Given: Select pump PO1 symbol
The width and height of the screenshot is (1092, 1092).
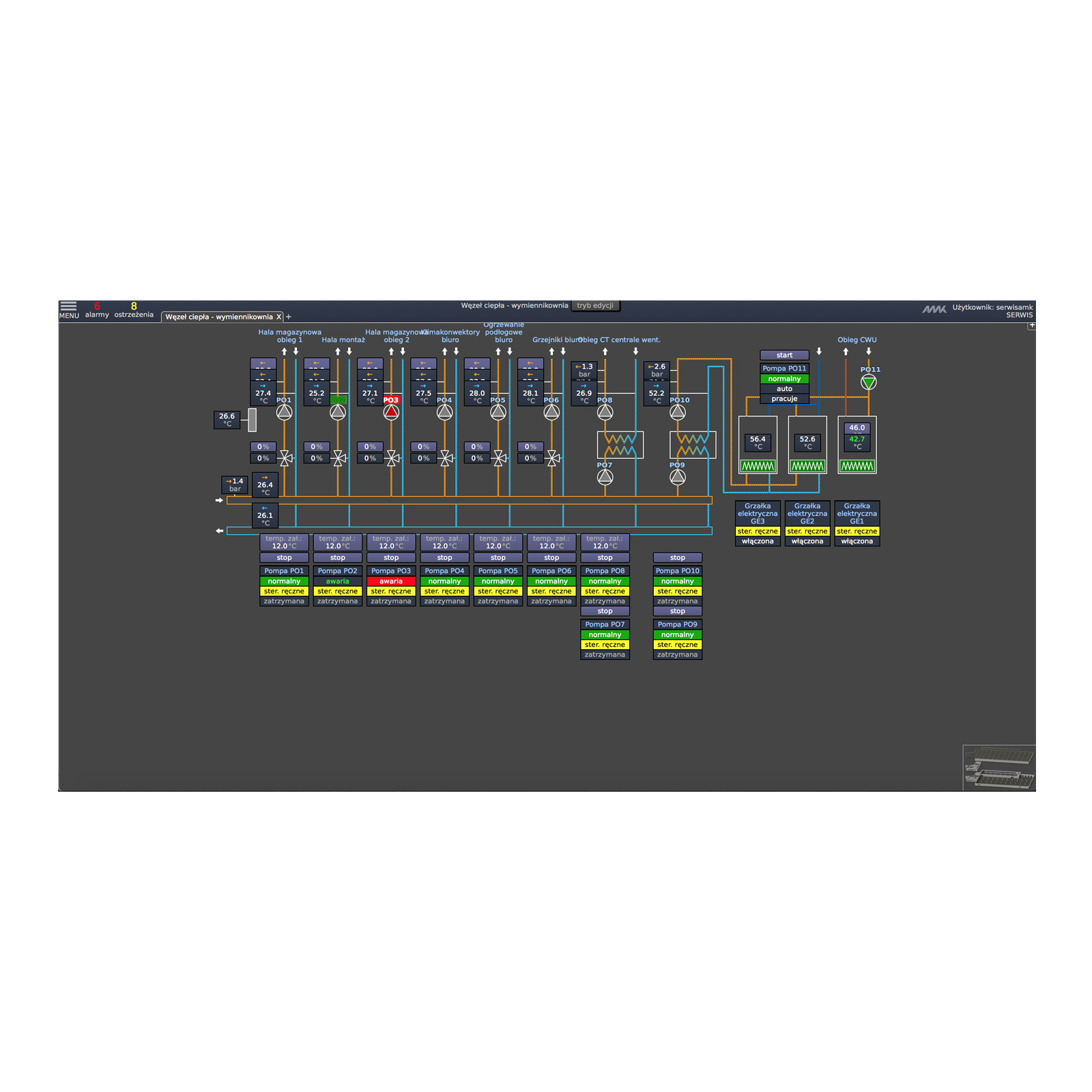Looking at the screenshot, I should pyautogui.click(x=284, y=412).
